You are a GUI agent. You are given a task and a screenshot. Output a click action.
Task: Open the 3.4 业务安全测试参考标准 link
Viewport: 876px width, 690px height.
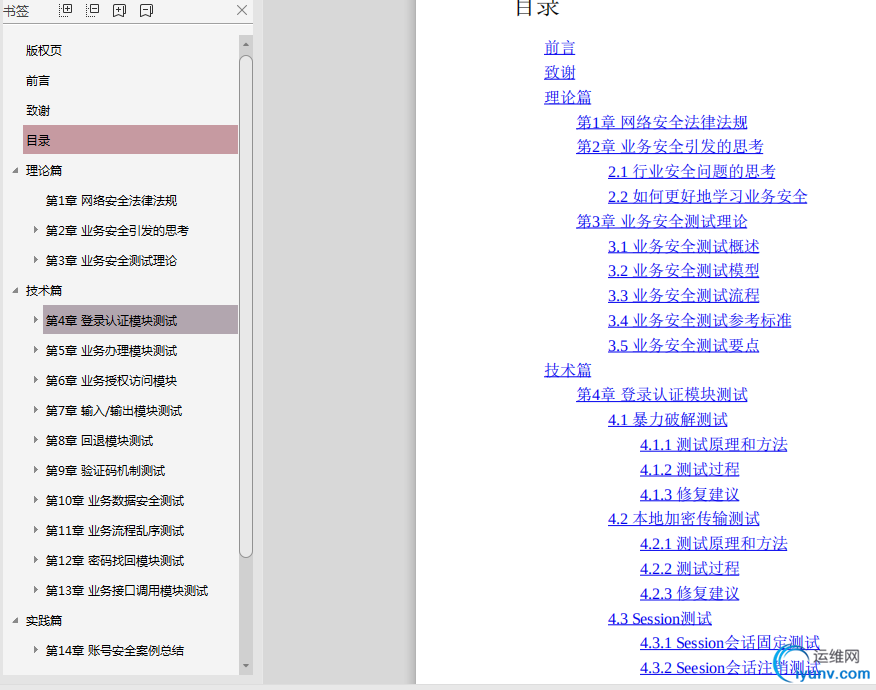tap(699, 320)
